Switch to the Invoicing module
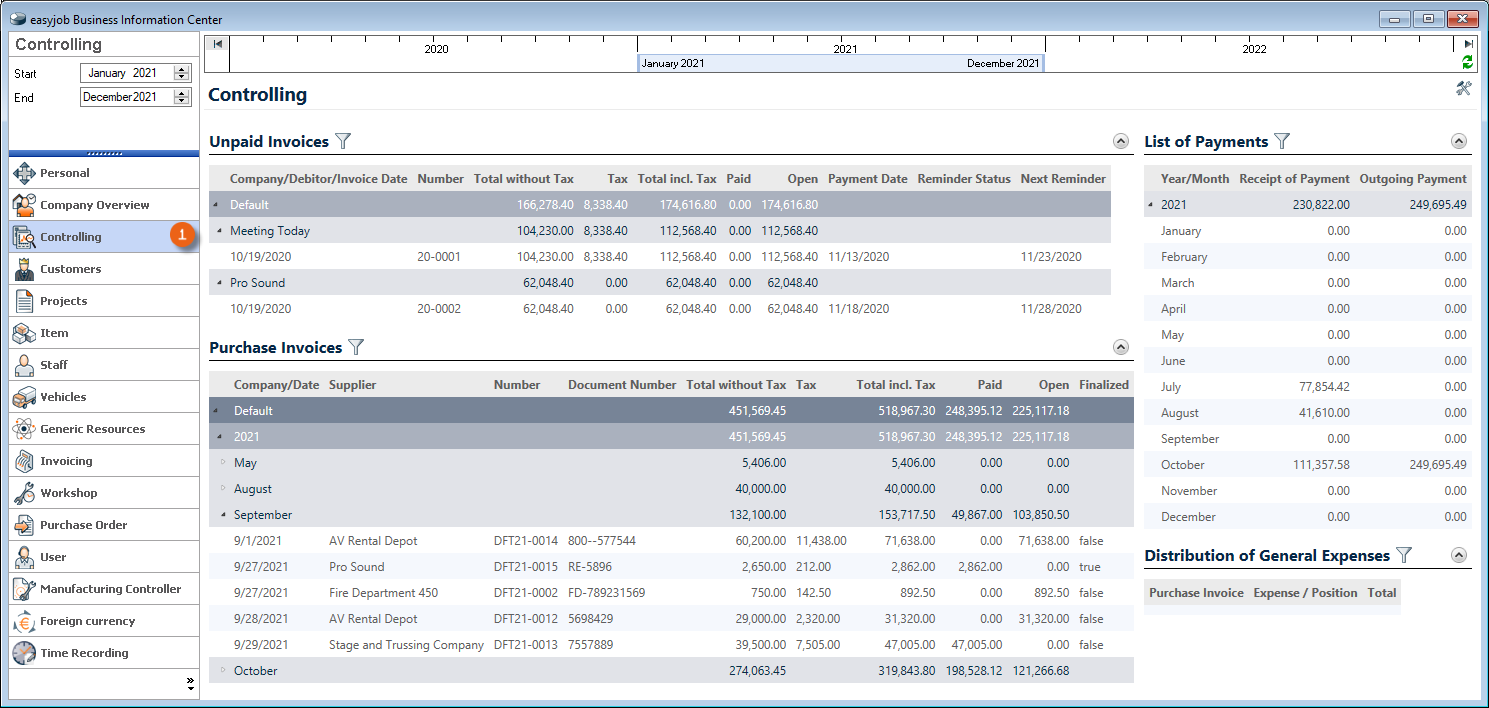The height and width of the screenshot is (708, 1489). [x=66, y=461]
